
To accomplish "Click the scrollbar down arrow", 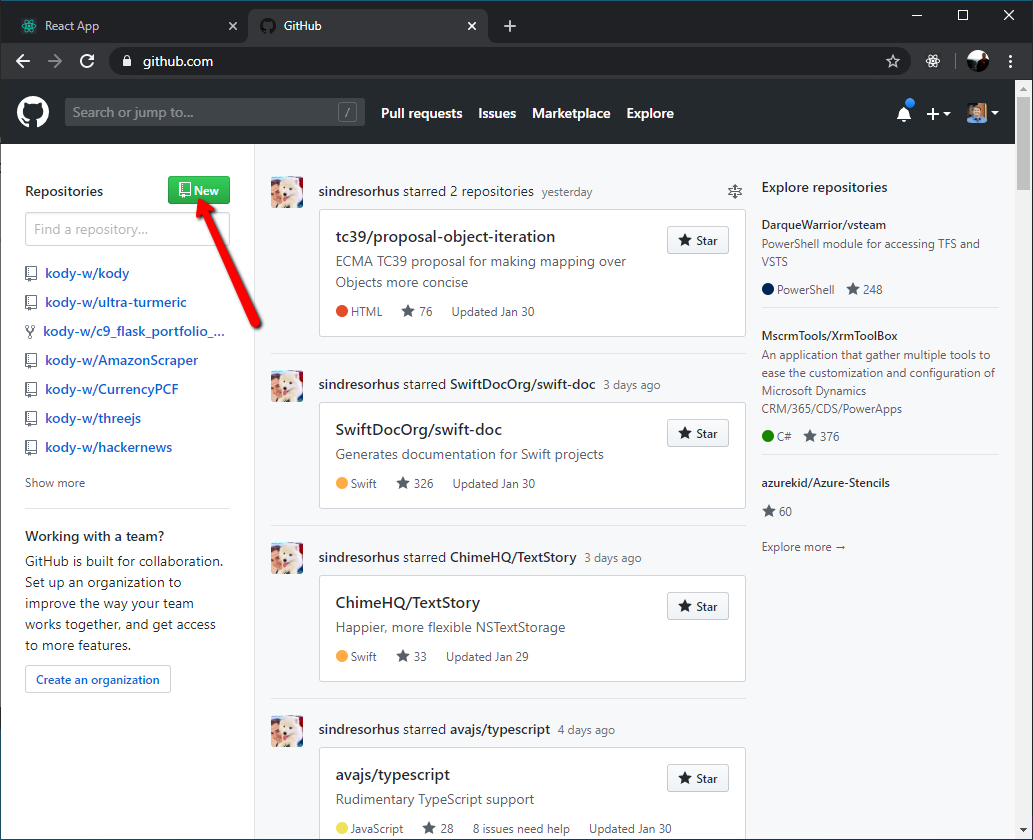I will (1023, 829).
